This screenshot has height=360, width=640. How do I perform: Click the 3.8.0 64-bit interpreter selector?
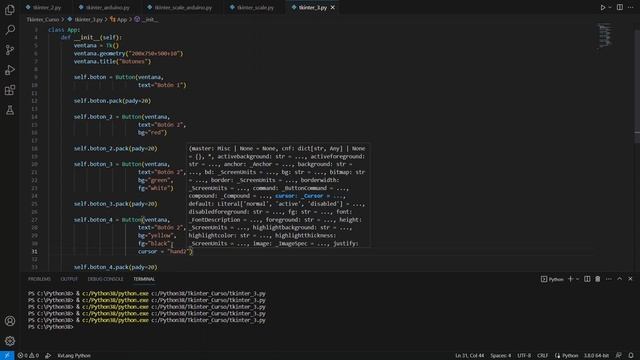pos(596,356)
